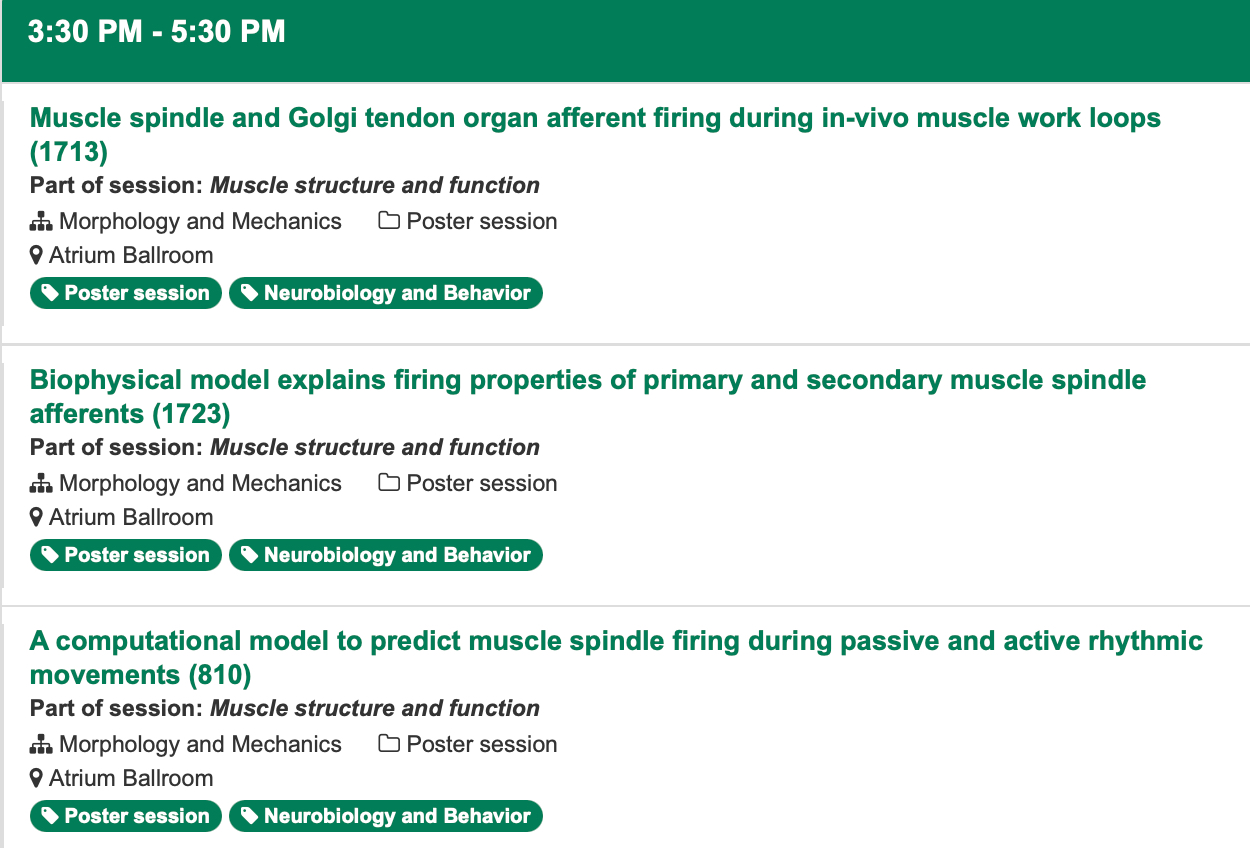Open the Muscle structure and function session link for poster 1713
The width and height of the screenshot is (1250, 848).
(x=375, y=186)
